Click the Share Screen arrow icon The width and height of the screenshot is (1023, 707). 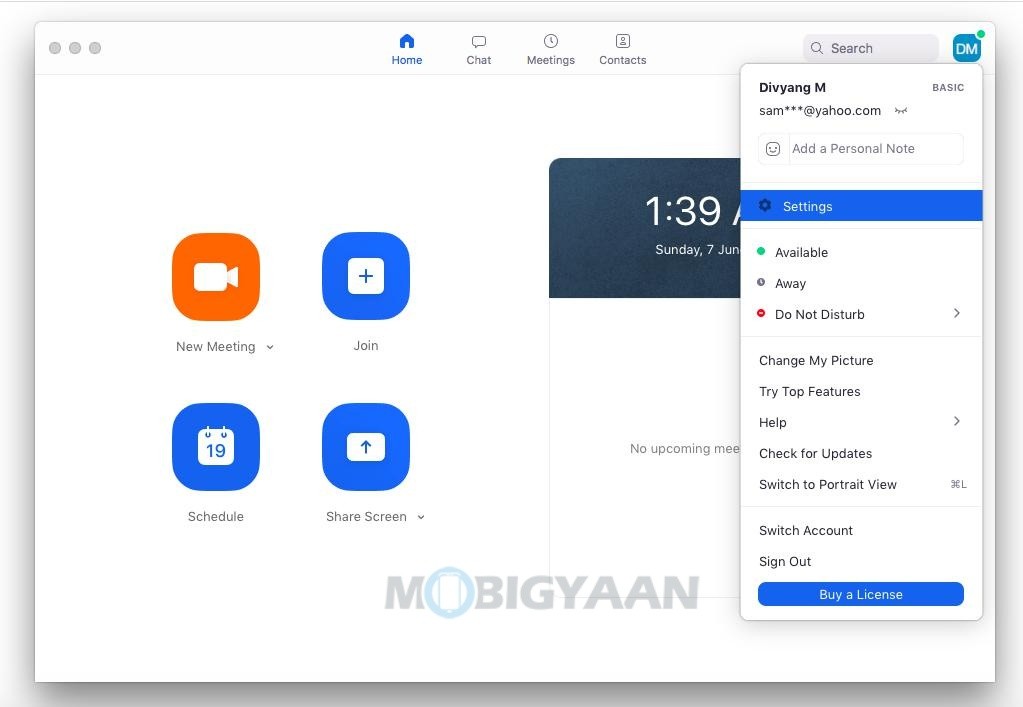[365, 447]
